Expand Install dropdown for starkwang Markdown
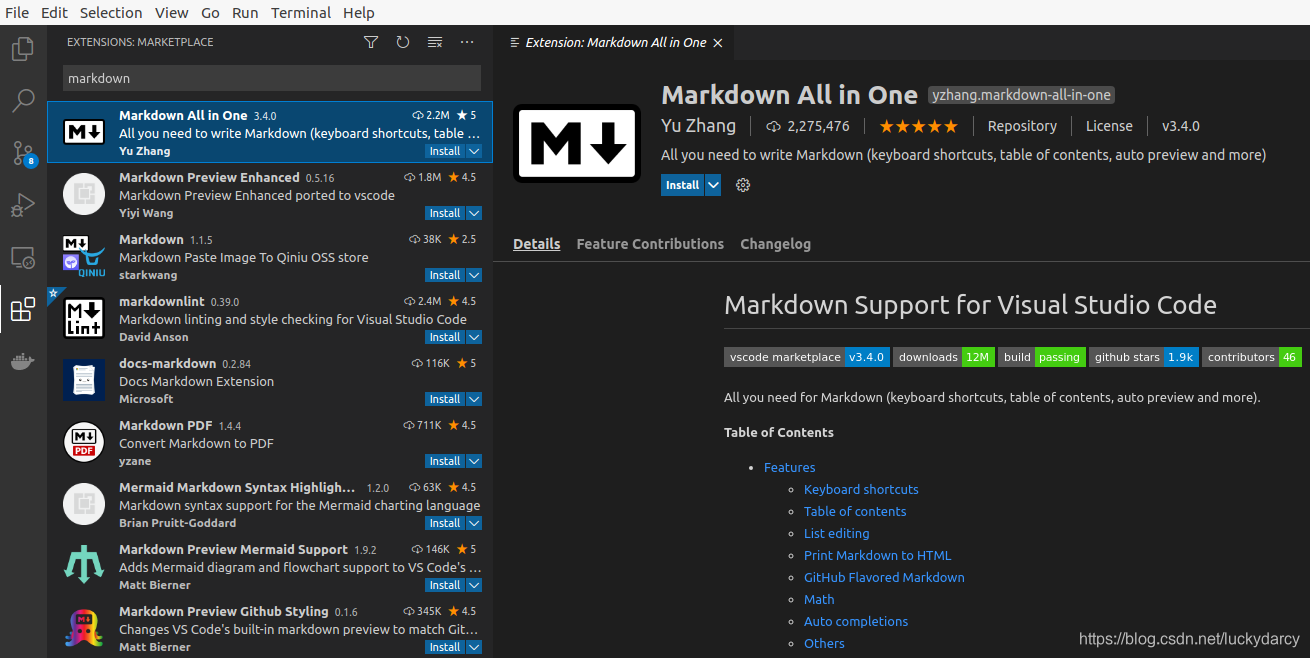The image size is (1310, 658). pos(474,275)
